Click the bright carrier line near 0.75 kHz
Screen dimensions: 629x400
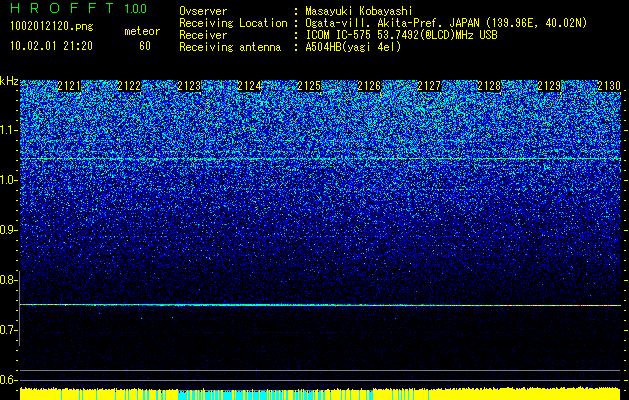321,305
